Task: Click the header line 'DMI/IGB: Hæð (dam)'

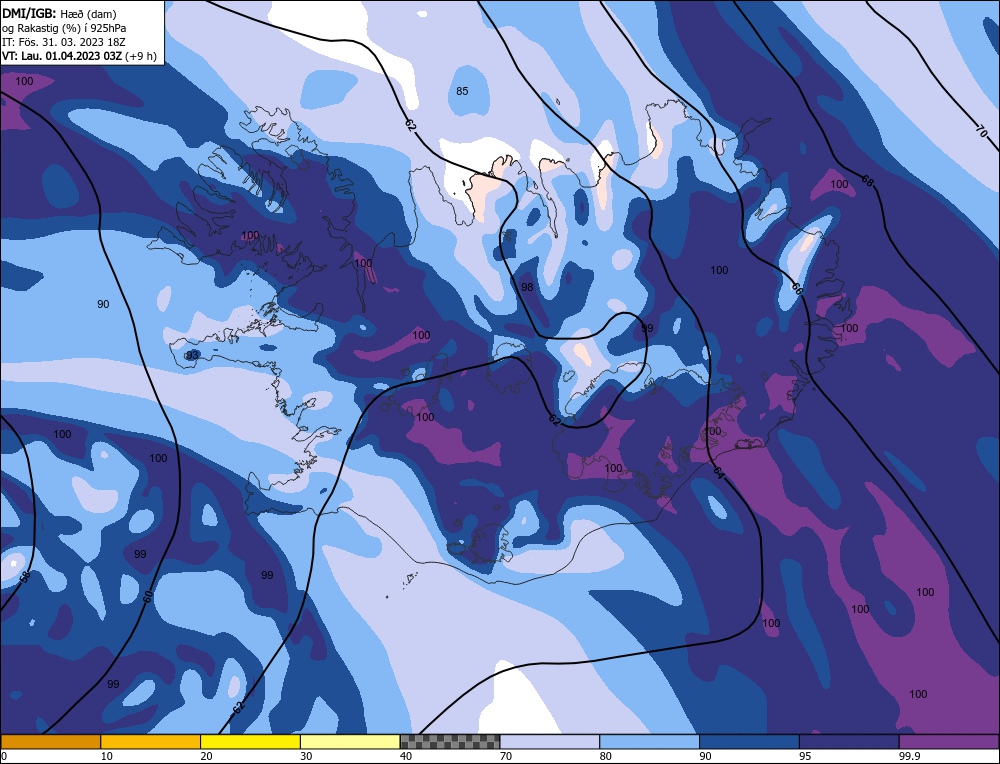Action: [x=59, y=13]
